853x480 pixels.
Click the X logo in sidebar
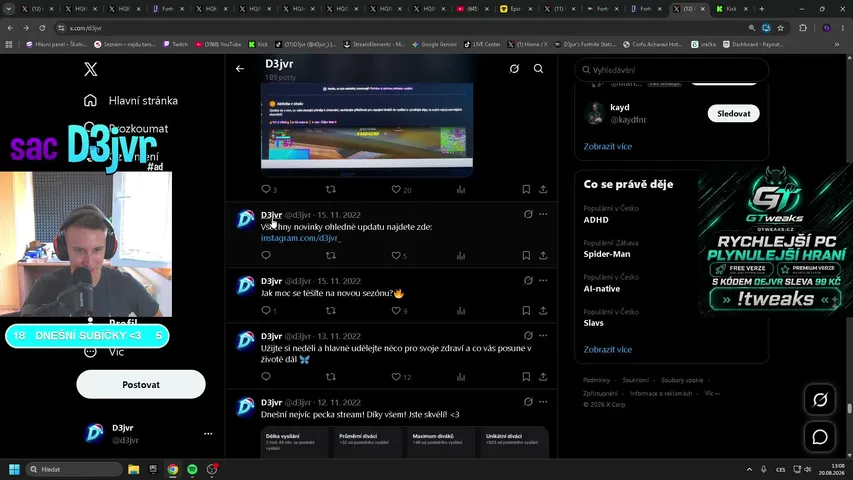tap(91, 69)
